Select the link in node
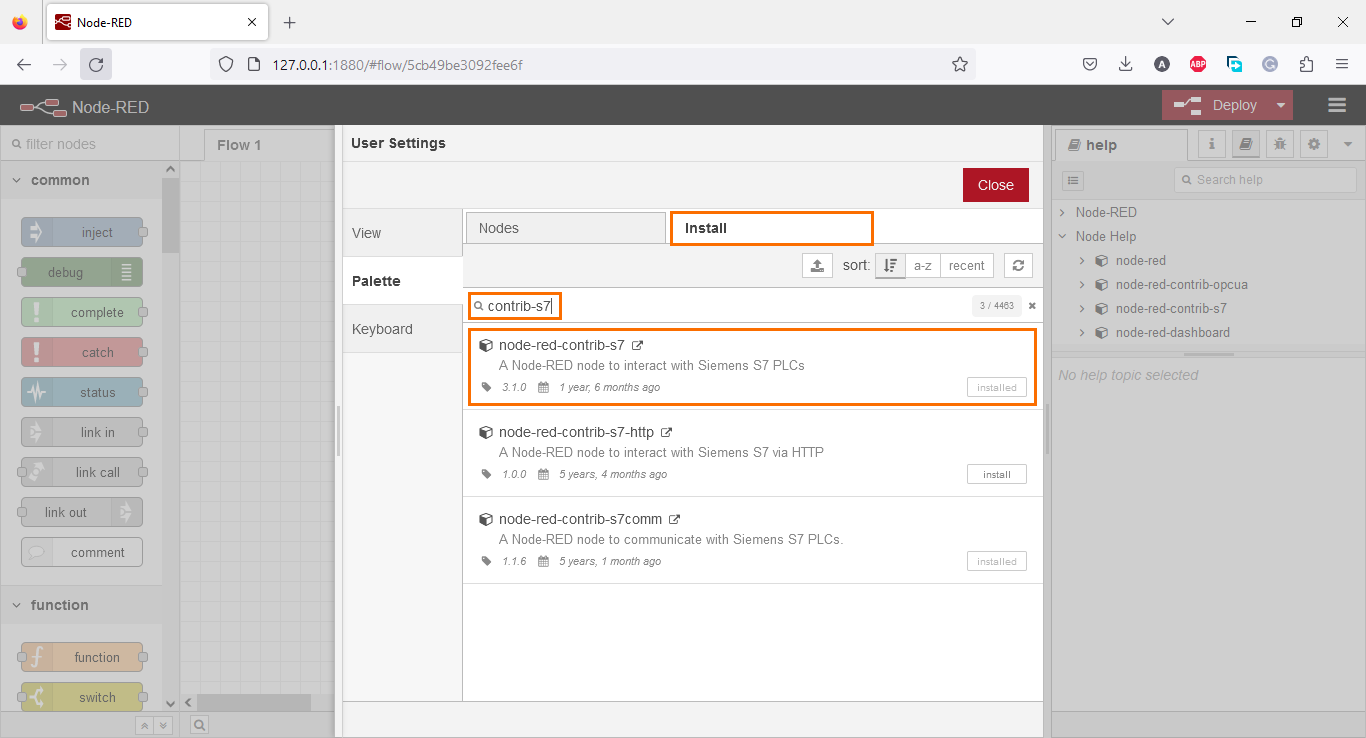 coord(82,432)
